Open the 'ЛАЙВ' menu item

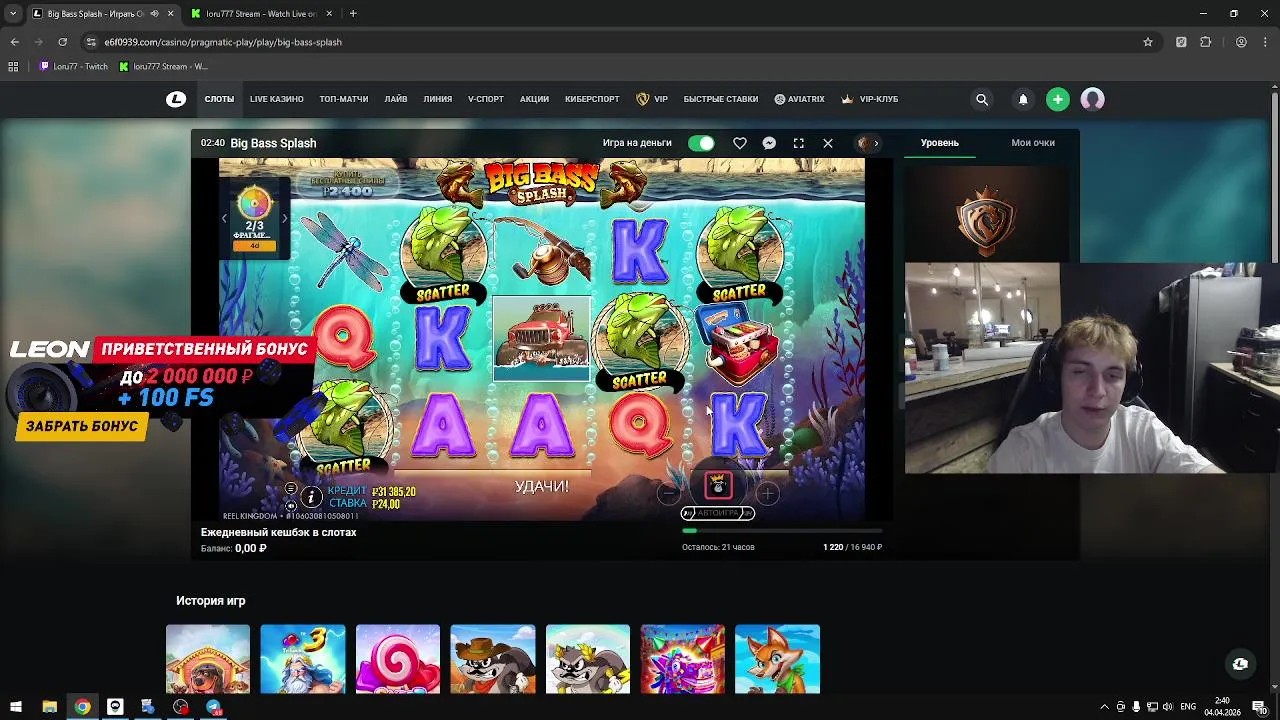click(396, 99)
